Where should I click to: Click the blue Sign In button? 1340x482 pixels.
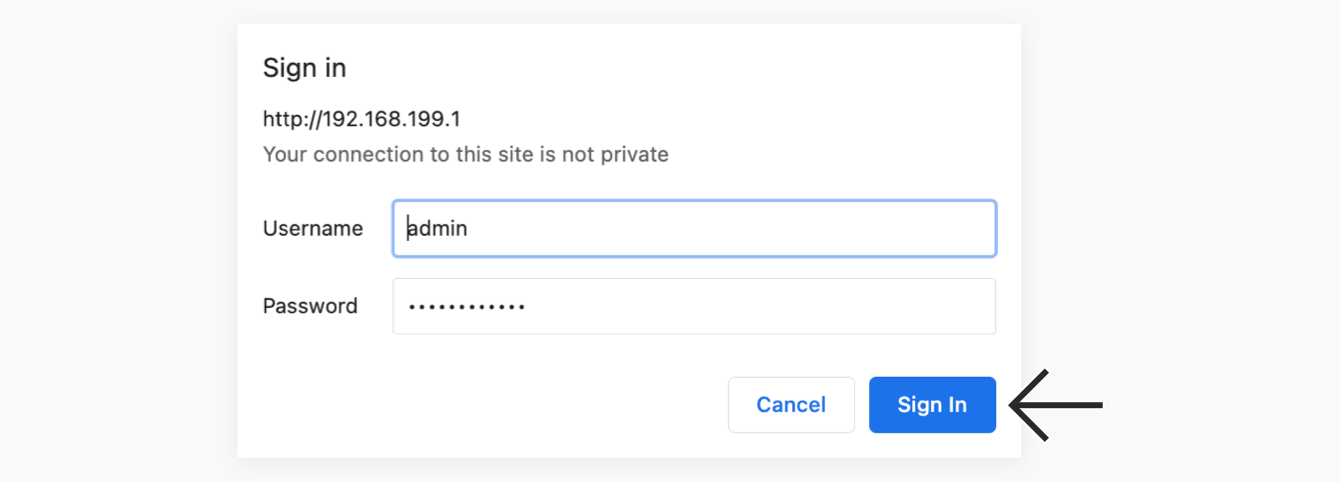coord(932,405)
